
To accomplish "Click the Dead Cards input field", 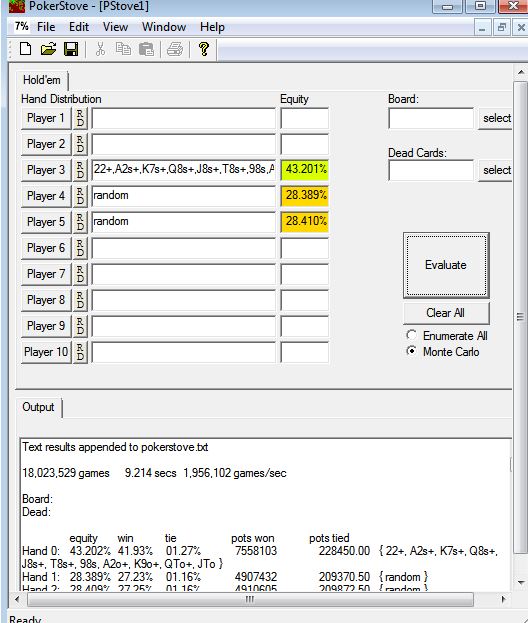I will coord(431,170).
